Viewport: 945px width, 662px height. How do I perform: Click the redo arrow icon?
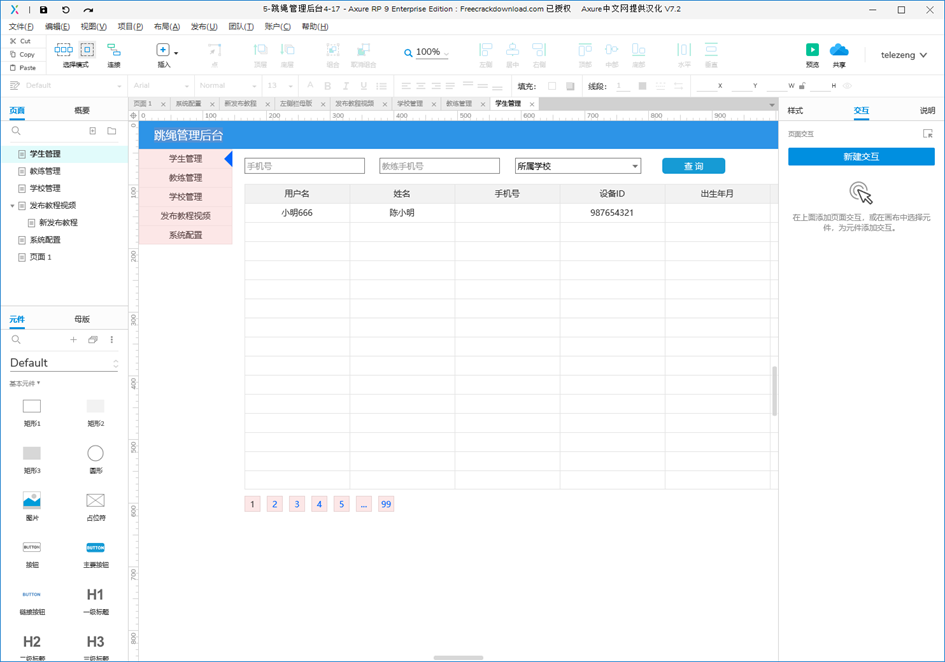click(88, 10)
